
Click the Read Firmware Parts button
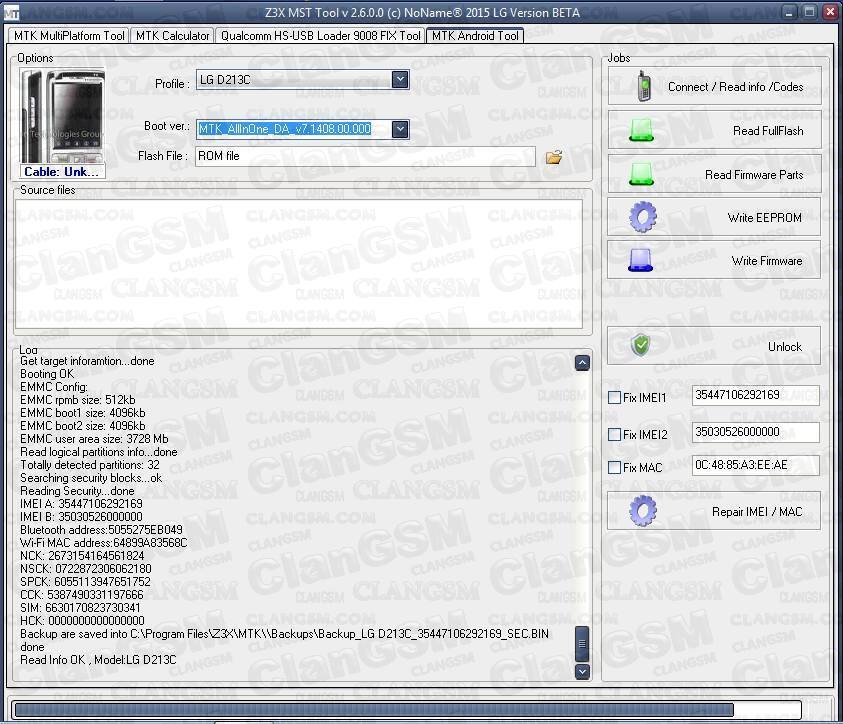(715, 174)
